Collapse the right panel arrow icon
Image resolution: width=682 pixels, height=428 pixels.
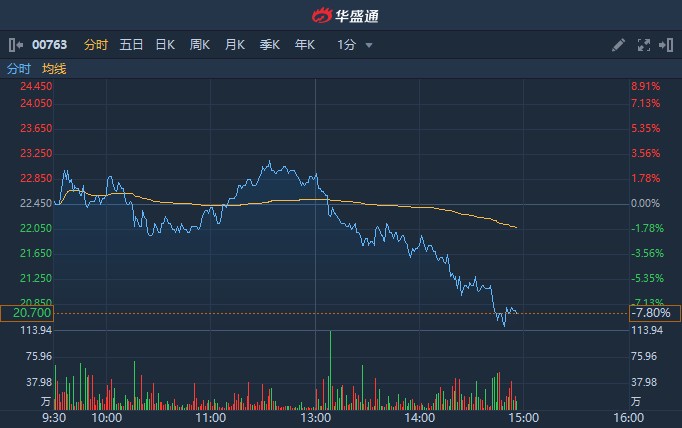(666, 45)
